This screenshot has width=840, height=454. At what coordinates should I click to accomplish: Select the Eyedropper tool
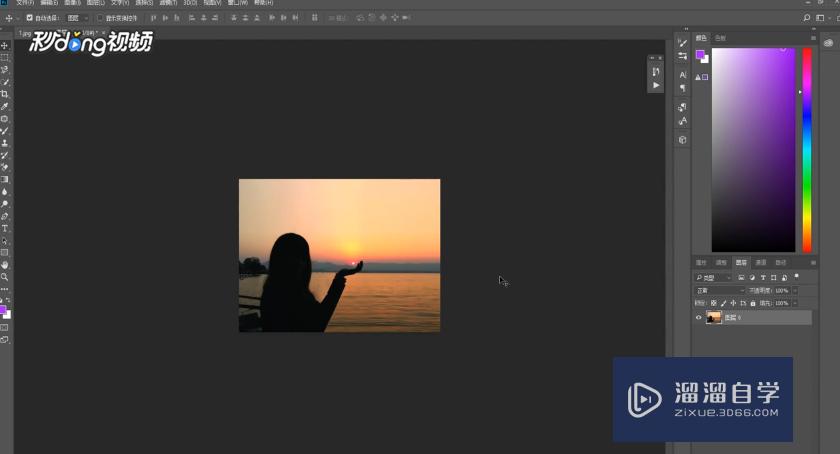coord(5,106)
